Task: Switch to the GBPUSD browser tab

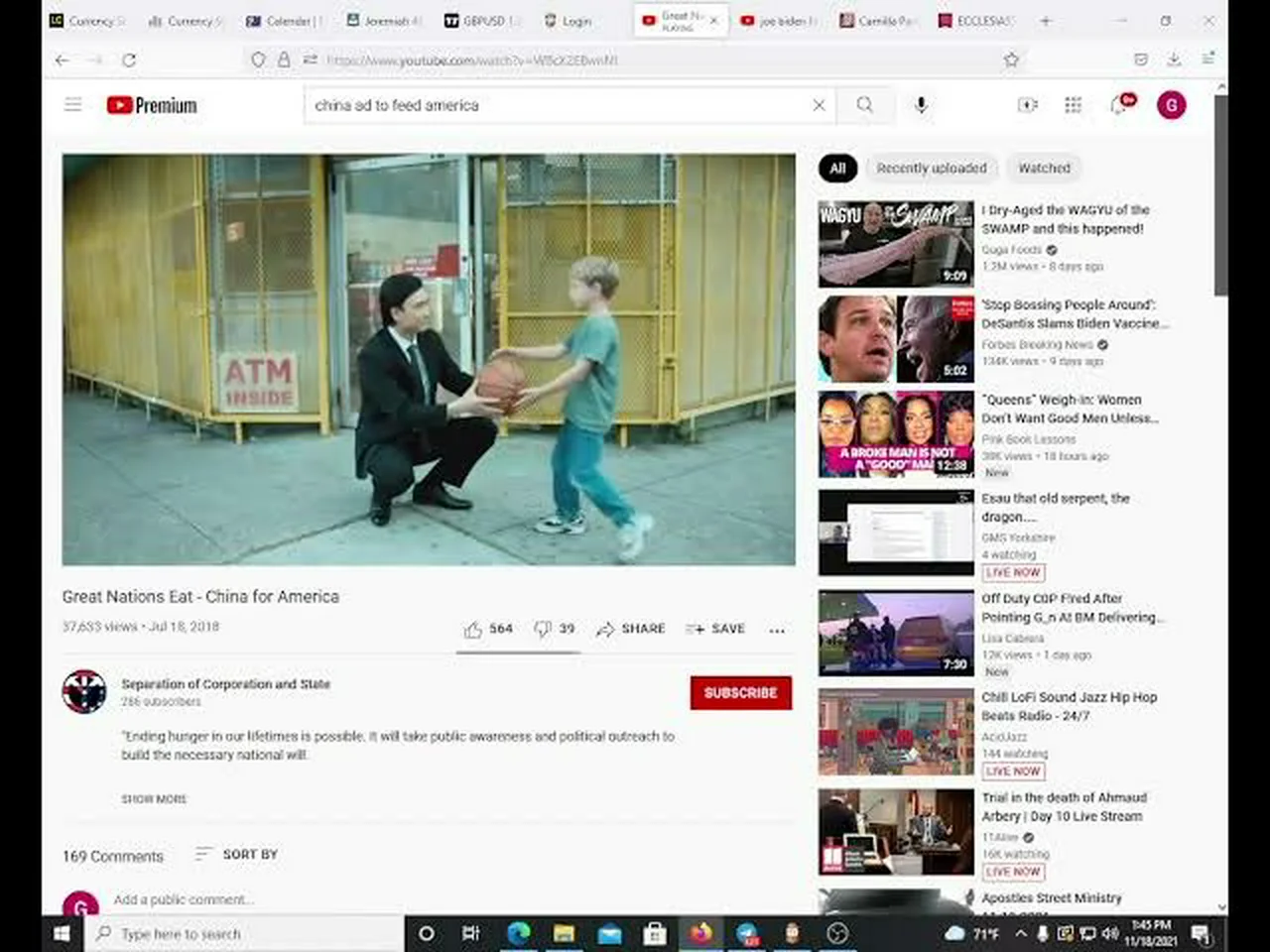Action: [482, 20]
